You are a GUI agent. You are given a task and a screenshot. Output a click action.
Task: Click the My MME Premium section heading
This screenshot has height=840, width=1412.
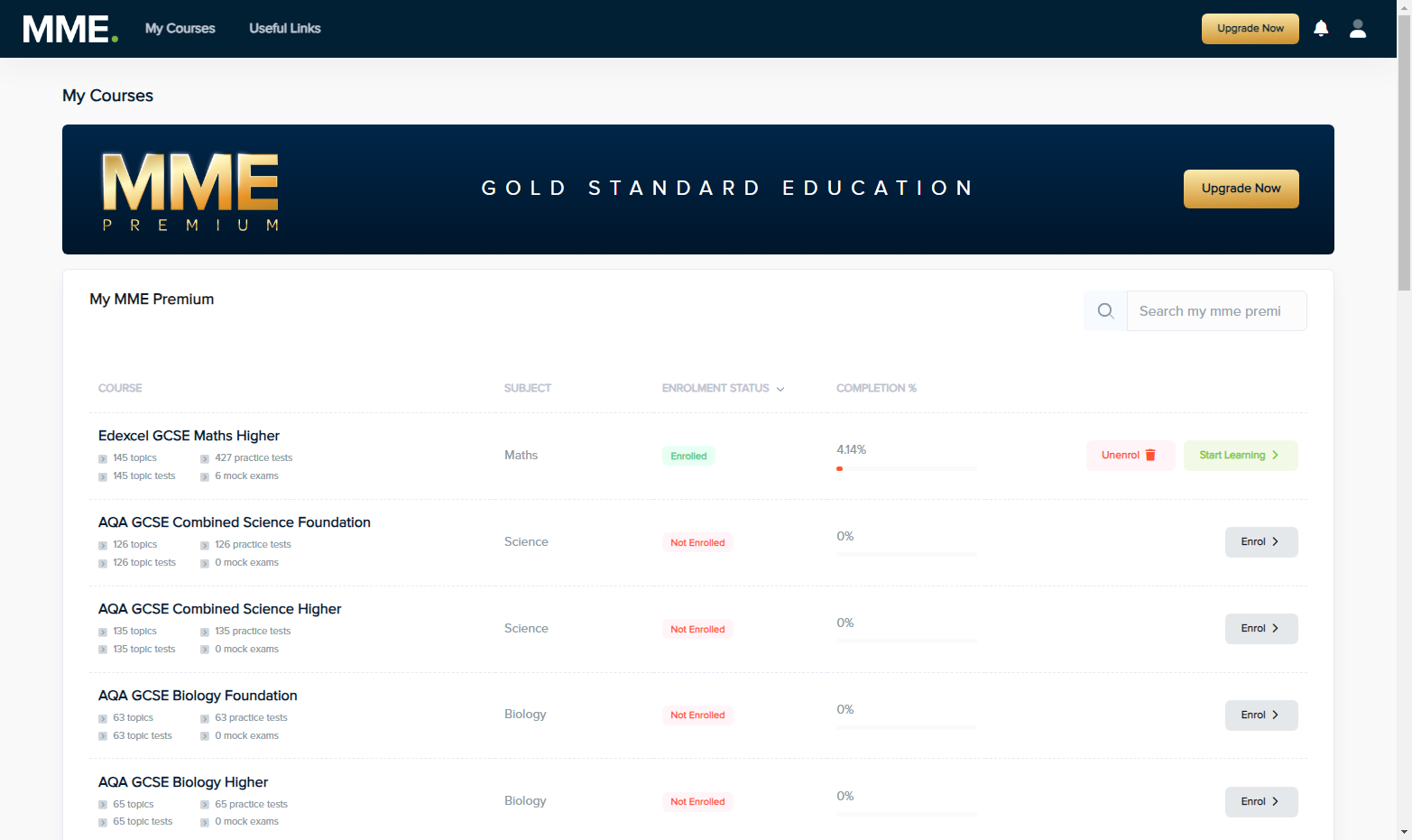pos(152,300)
